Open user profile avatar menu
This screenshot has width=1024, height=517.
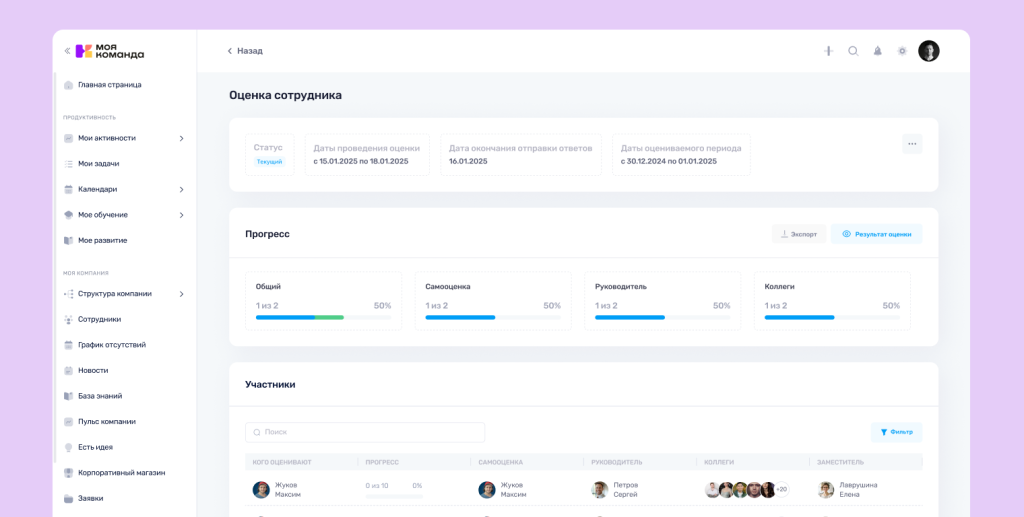[x=929, y=51]
